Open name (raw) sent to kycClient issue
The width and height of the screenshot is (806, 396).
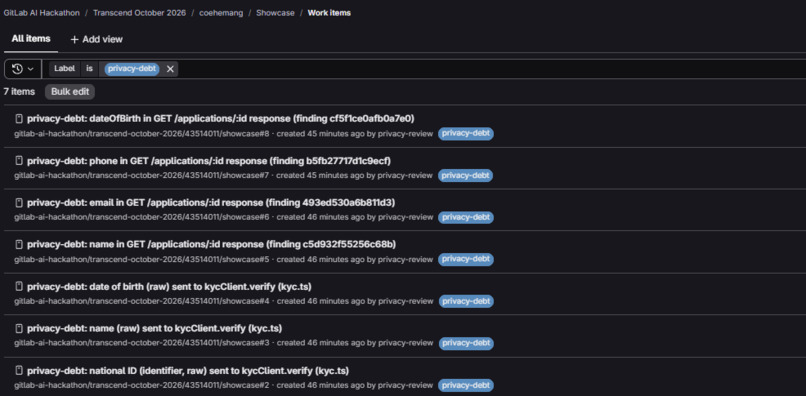[154, 328]
